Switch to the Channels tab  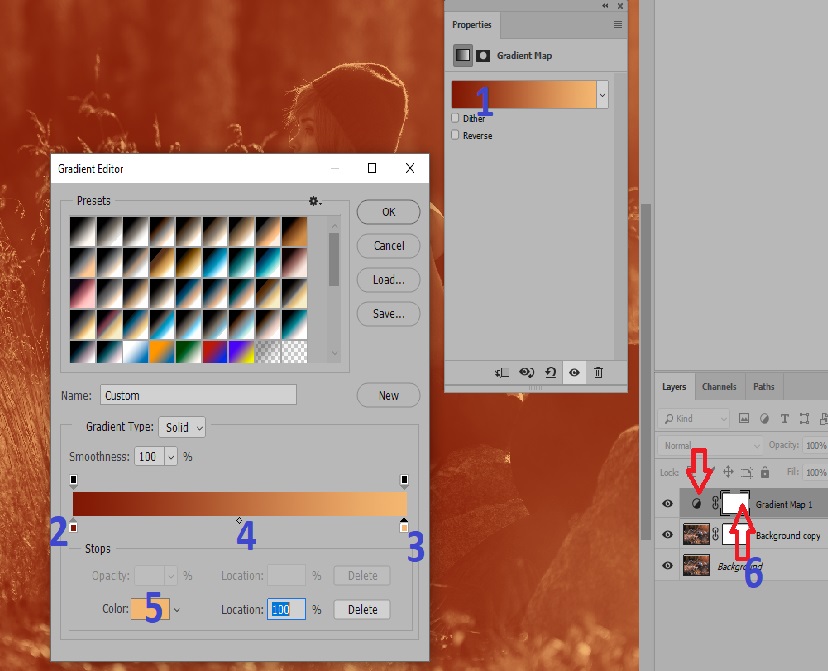point(719,387)
